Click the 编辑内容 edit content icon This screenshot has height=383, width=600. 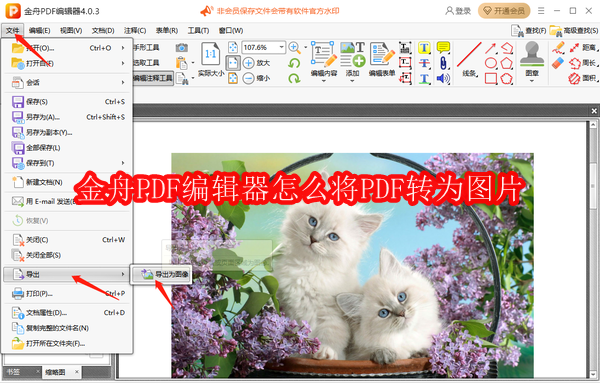[324, 55]
